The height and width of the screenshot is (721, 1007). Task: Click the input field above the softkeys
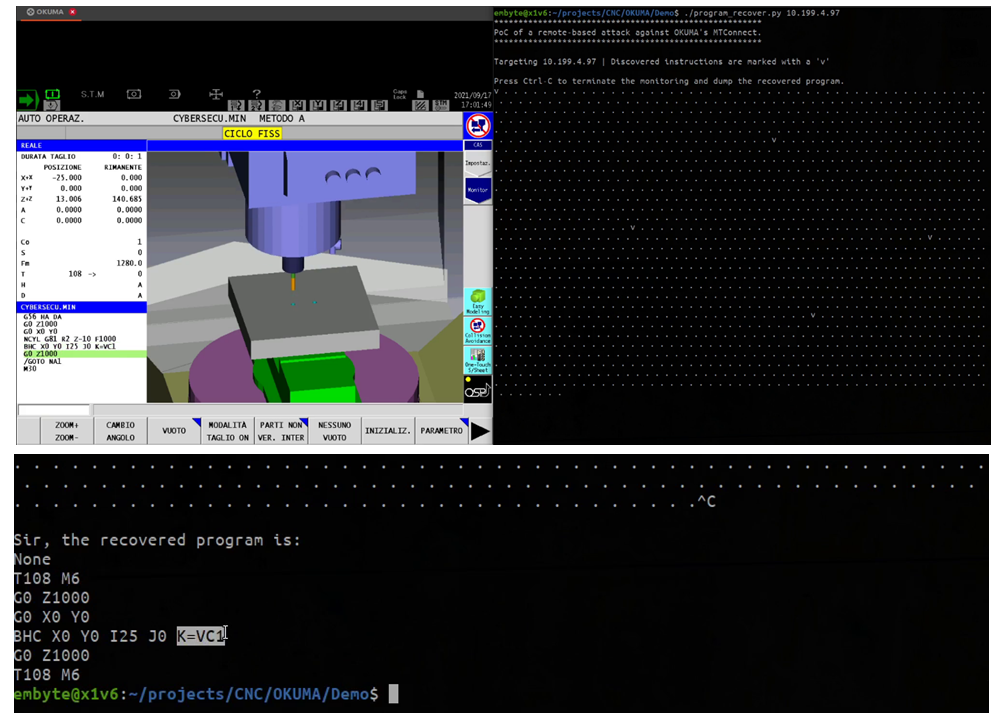(x=53, y=410)
